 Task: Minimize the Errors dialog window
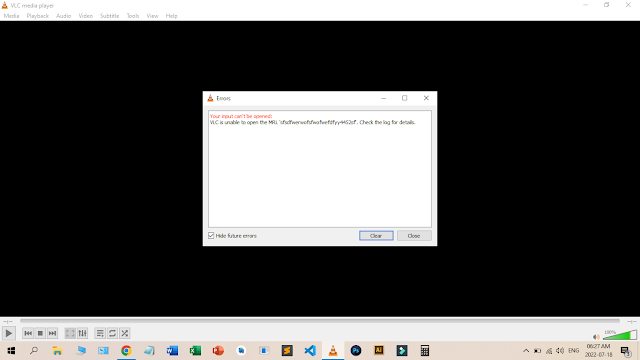383,98
